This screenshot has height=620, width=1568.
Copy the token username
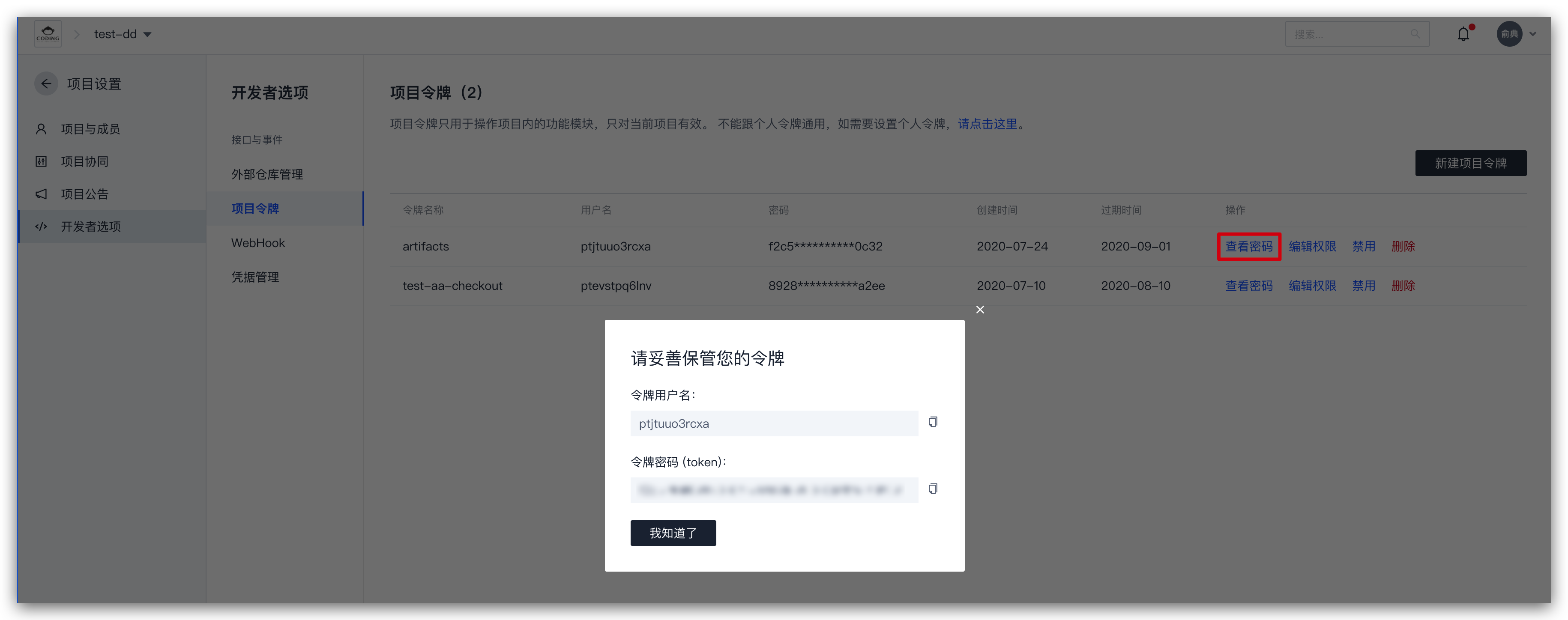(933, 422)
